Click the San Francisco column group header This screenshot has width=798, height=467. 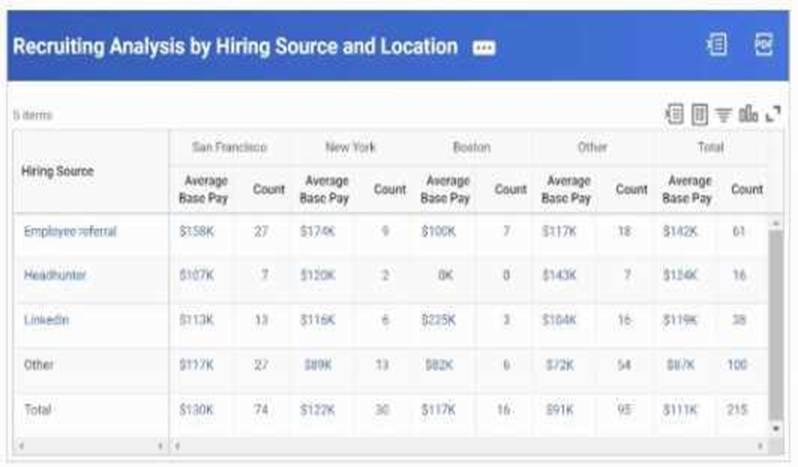(x=229, y=147)
